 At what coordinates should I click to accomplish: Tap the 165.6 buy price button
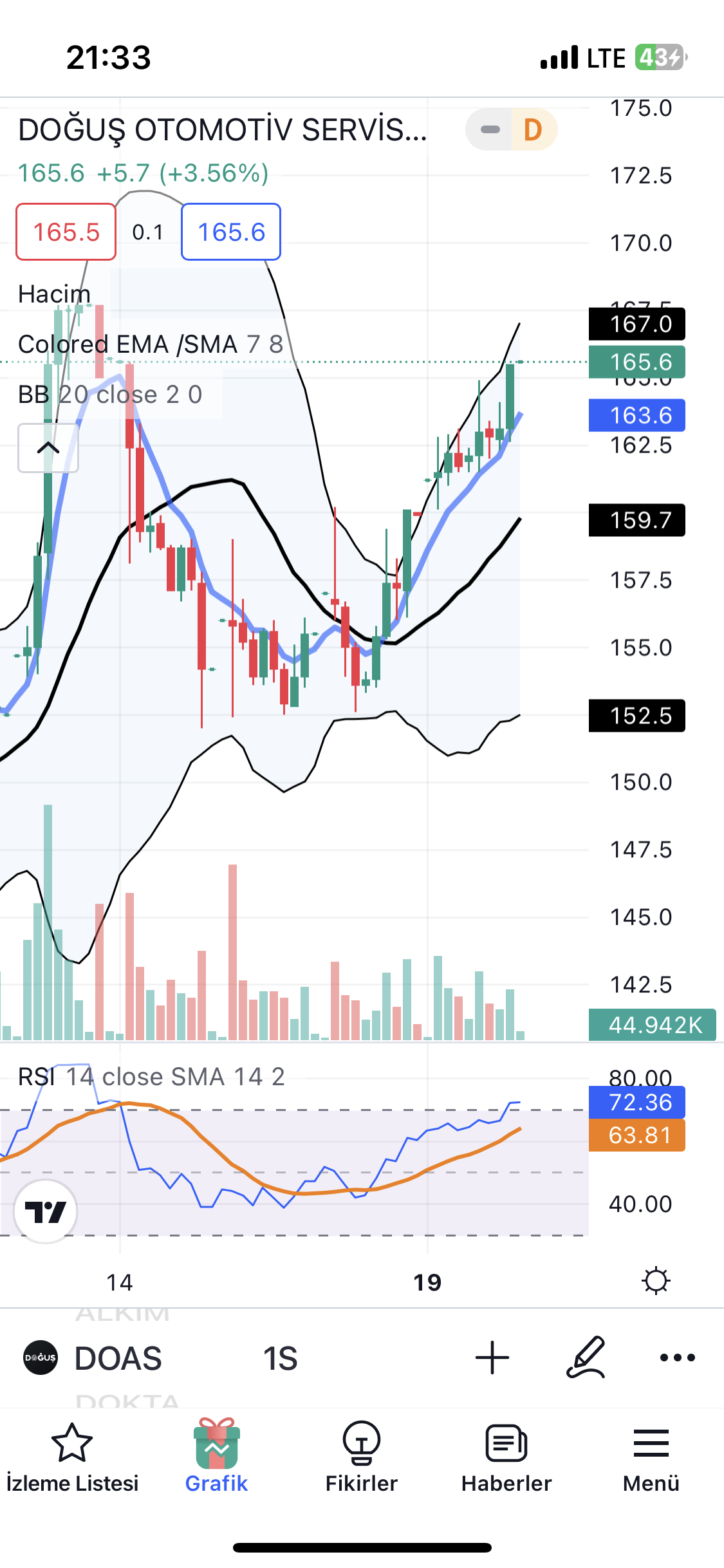tap(231, 232)
